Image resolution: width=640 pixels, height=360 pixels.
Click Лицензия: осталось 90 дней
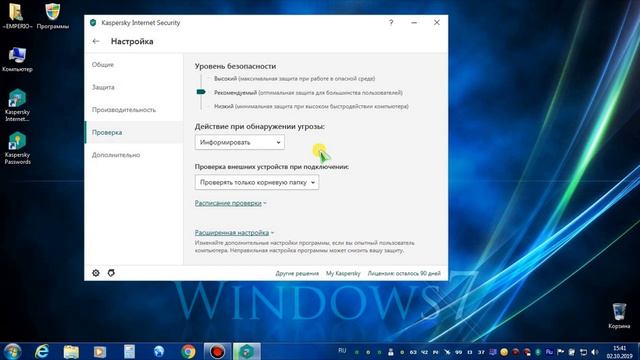404,273
